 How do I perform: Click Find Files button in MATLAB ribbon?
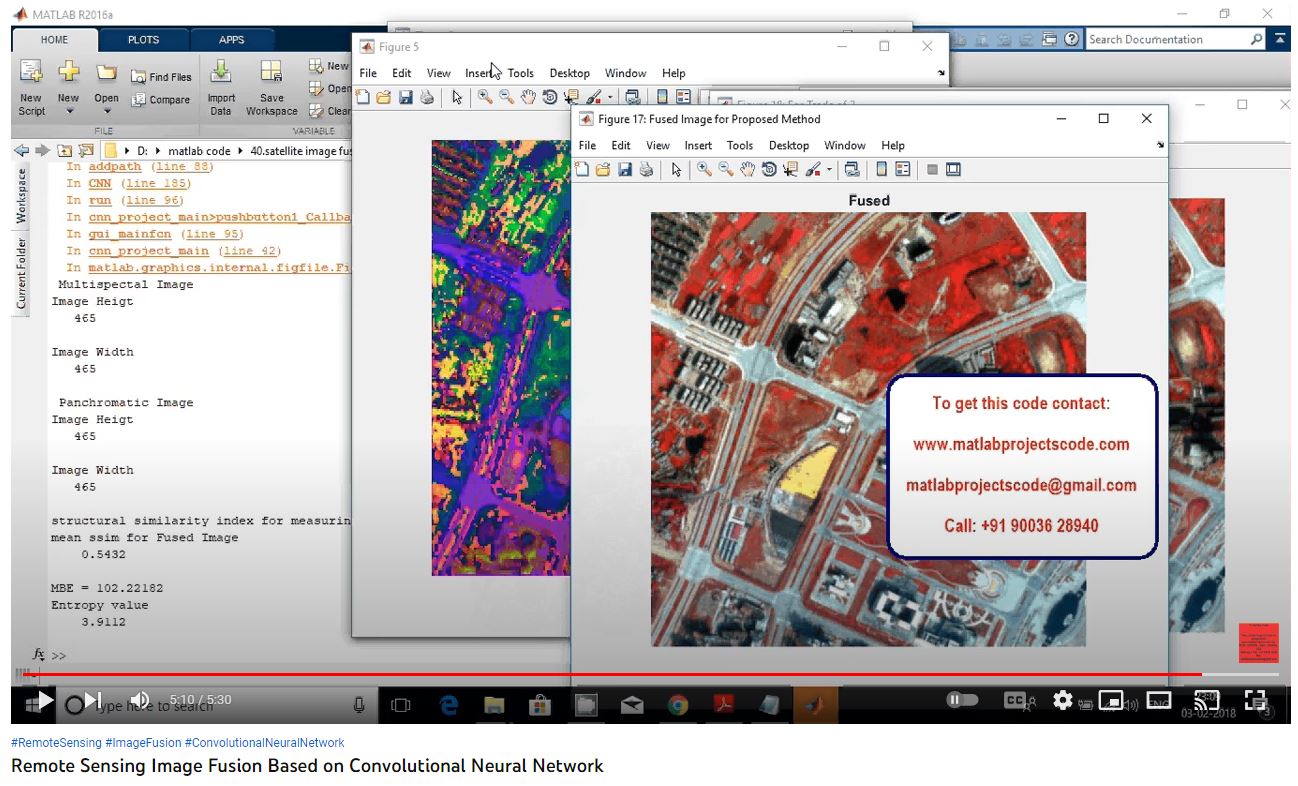point(160,77)
